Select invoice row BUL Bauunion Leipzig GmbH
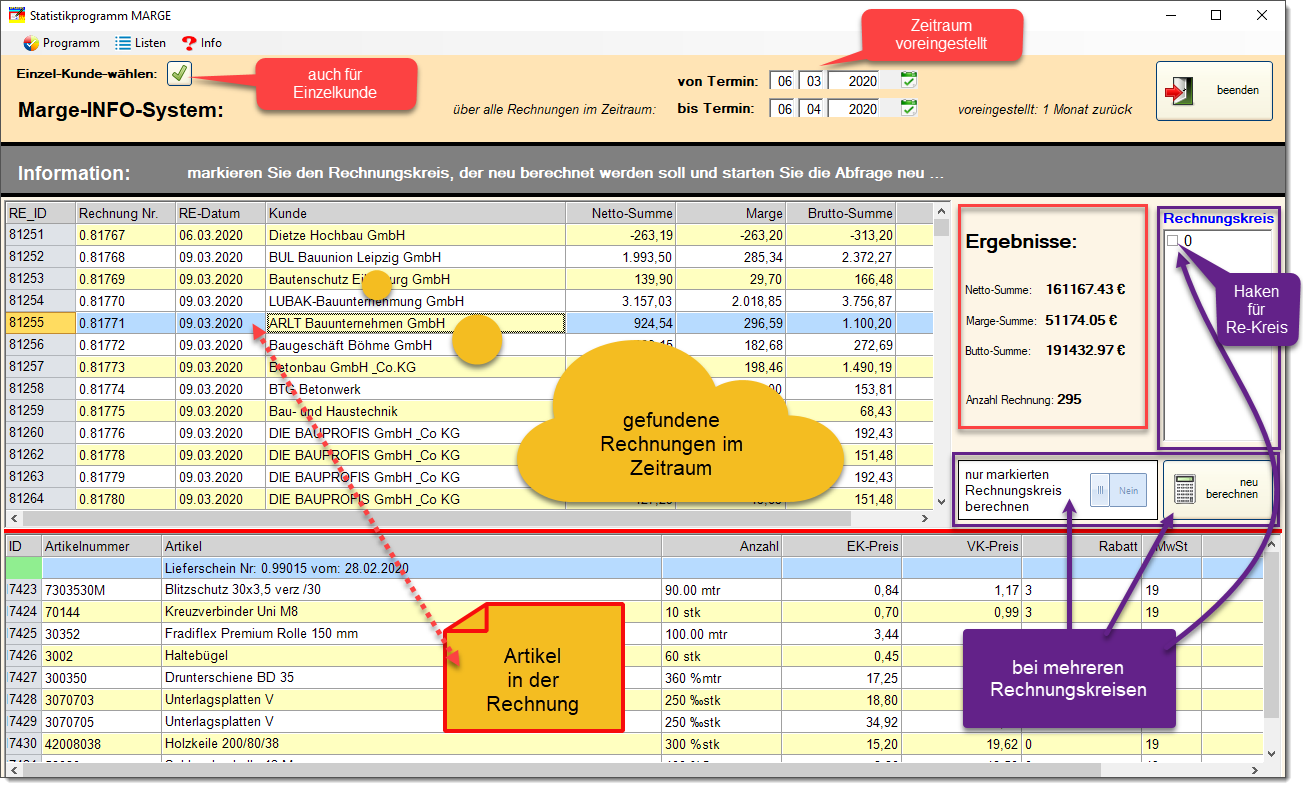The width and height of the screenshot is (1303, 788). point(468,257)
